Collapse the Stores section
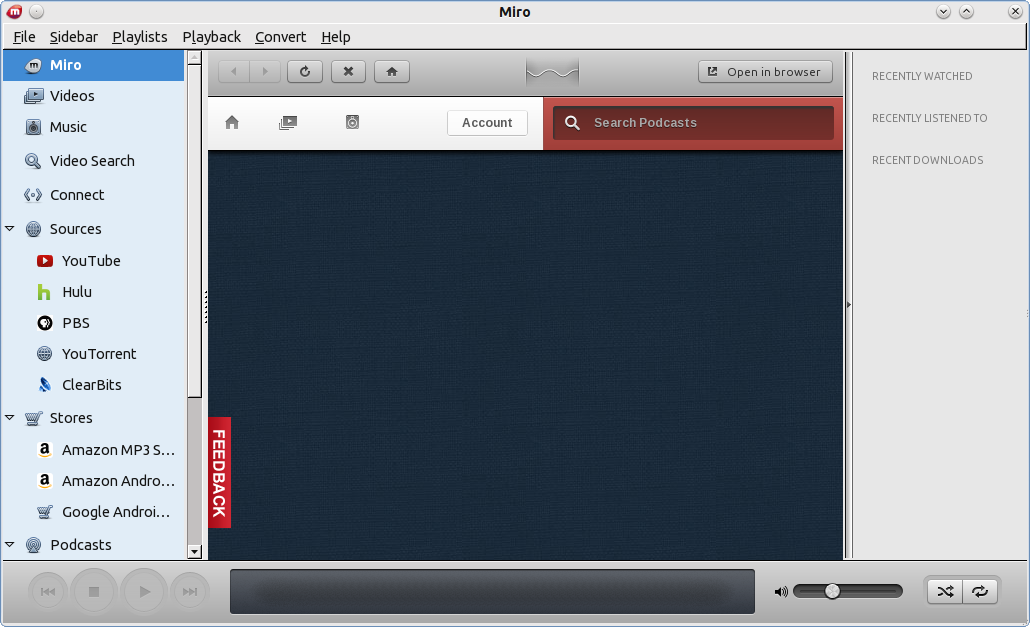 10,418
